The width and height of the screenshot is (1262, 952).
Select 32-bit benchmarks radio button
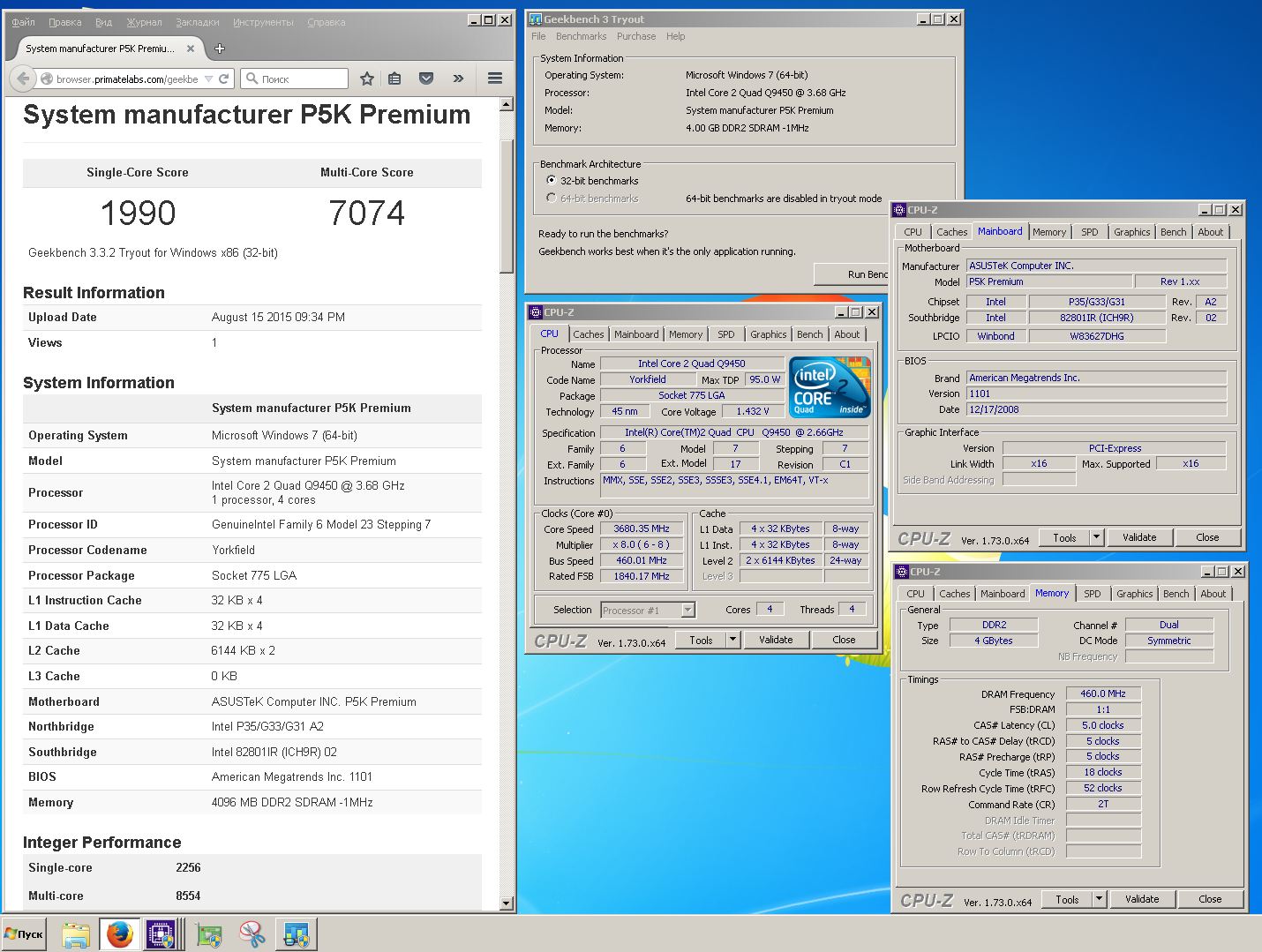(x=551, y=180)
